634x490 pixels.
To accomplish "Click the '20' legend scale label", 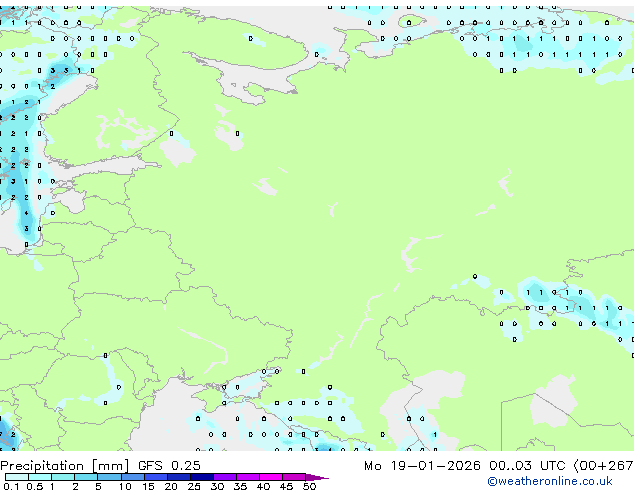I will click(x=171, y=486).
